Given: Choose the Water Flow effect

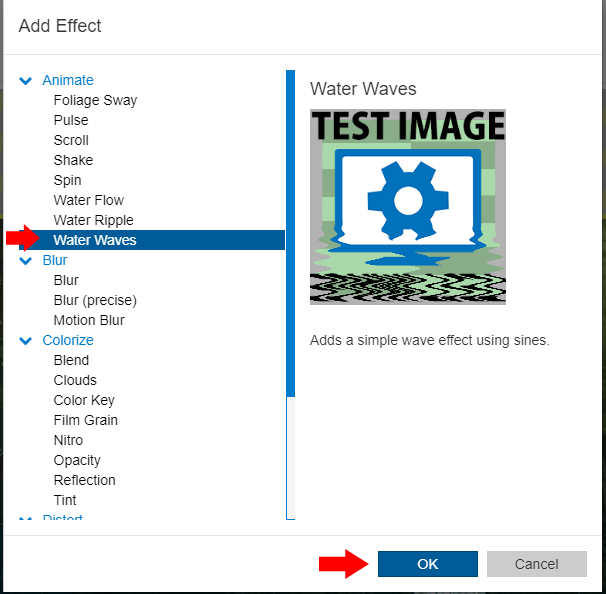Looking at the screenshot, I should [x=89, y=200].
